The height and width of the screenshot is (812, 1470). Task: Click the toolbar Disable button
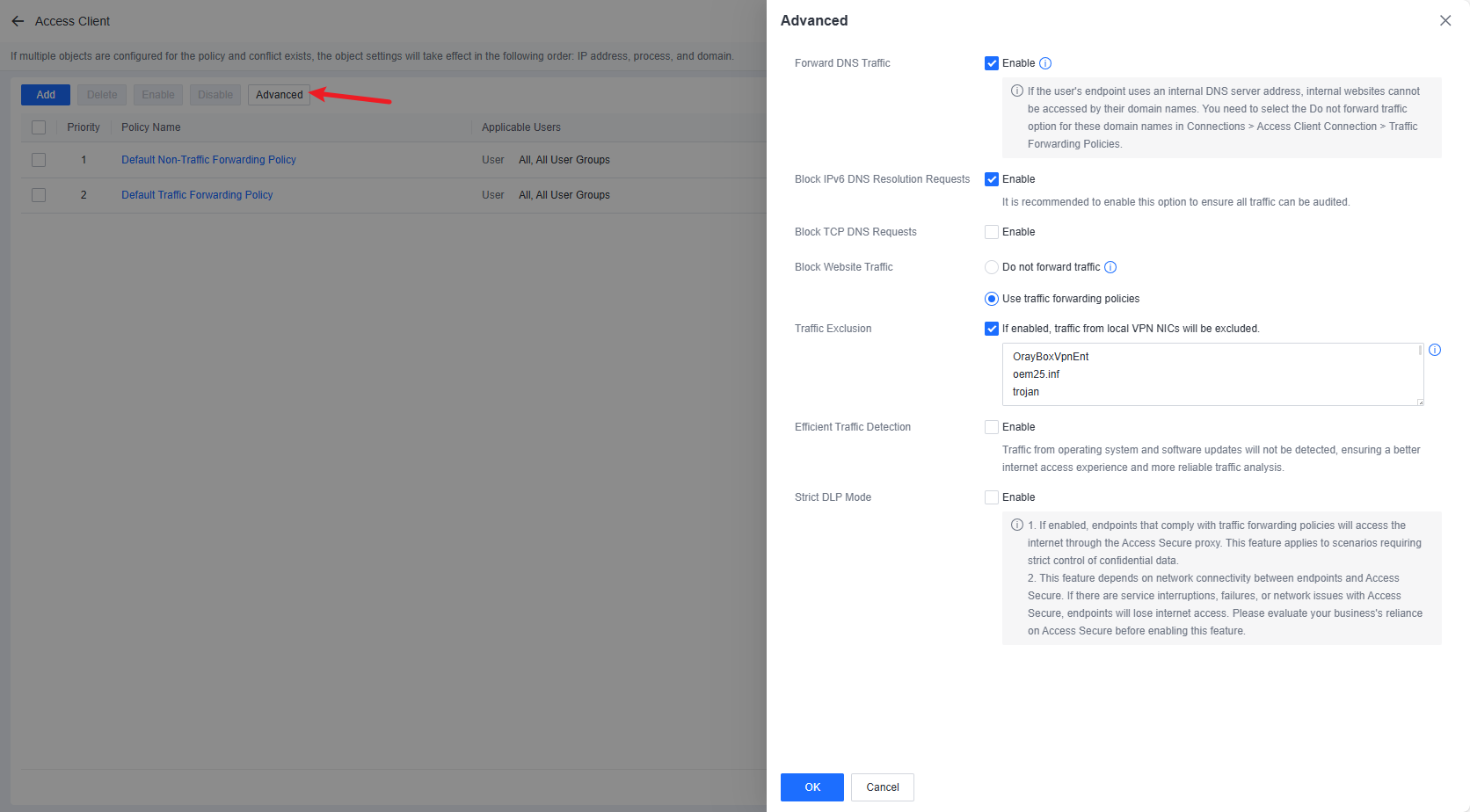point(215,95)
